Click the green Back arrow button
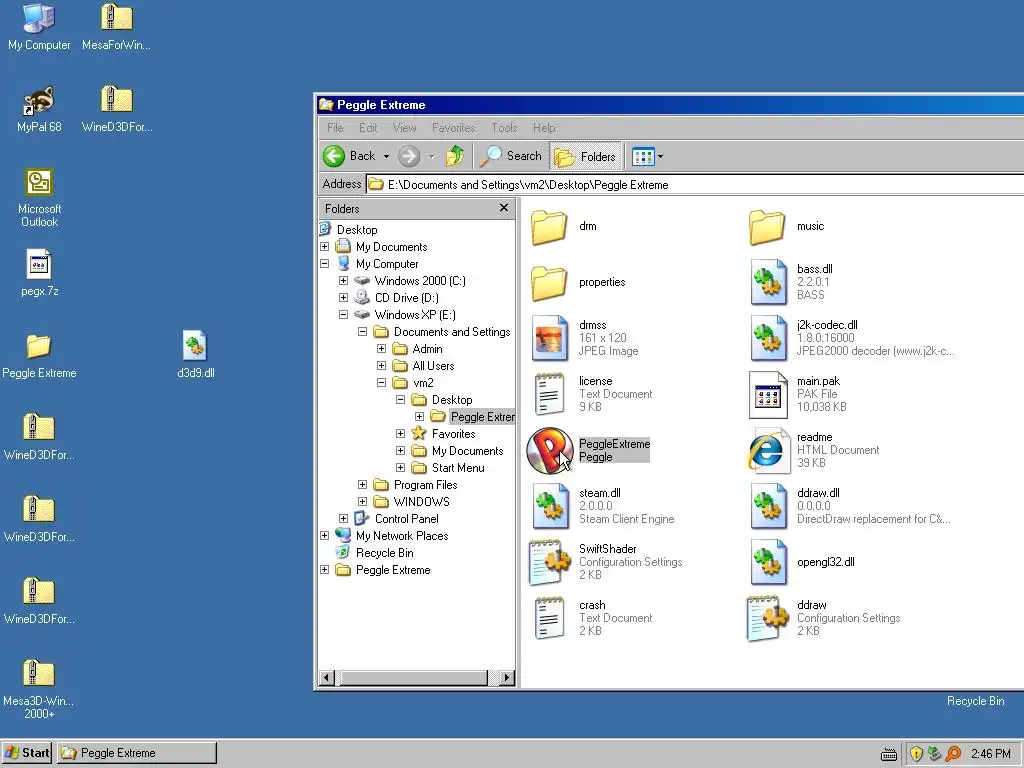This screenshot has height=768, width=1024. (x=334, y=156)
